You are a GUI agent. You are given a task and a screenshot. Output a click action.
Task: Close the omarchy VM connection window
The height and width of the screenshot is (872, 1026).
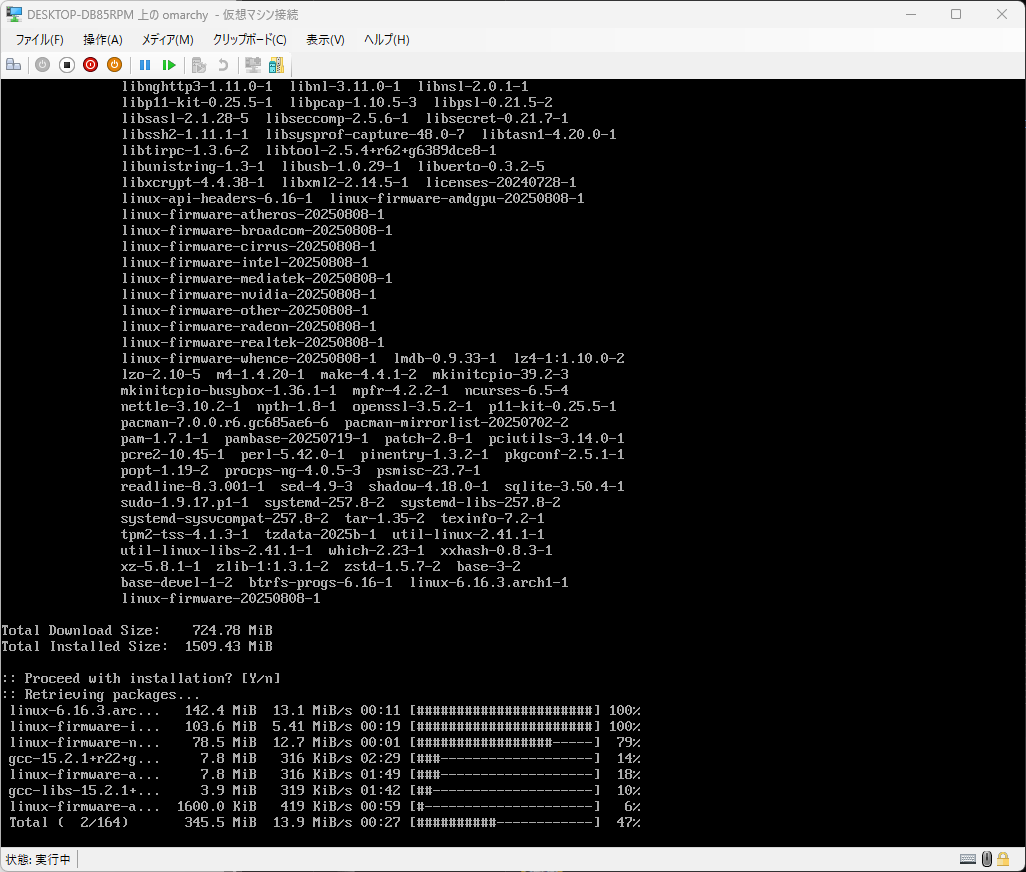pos(1002,14)
